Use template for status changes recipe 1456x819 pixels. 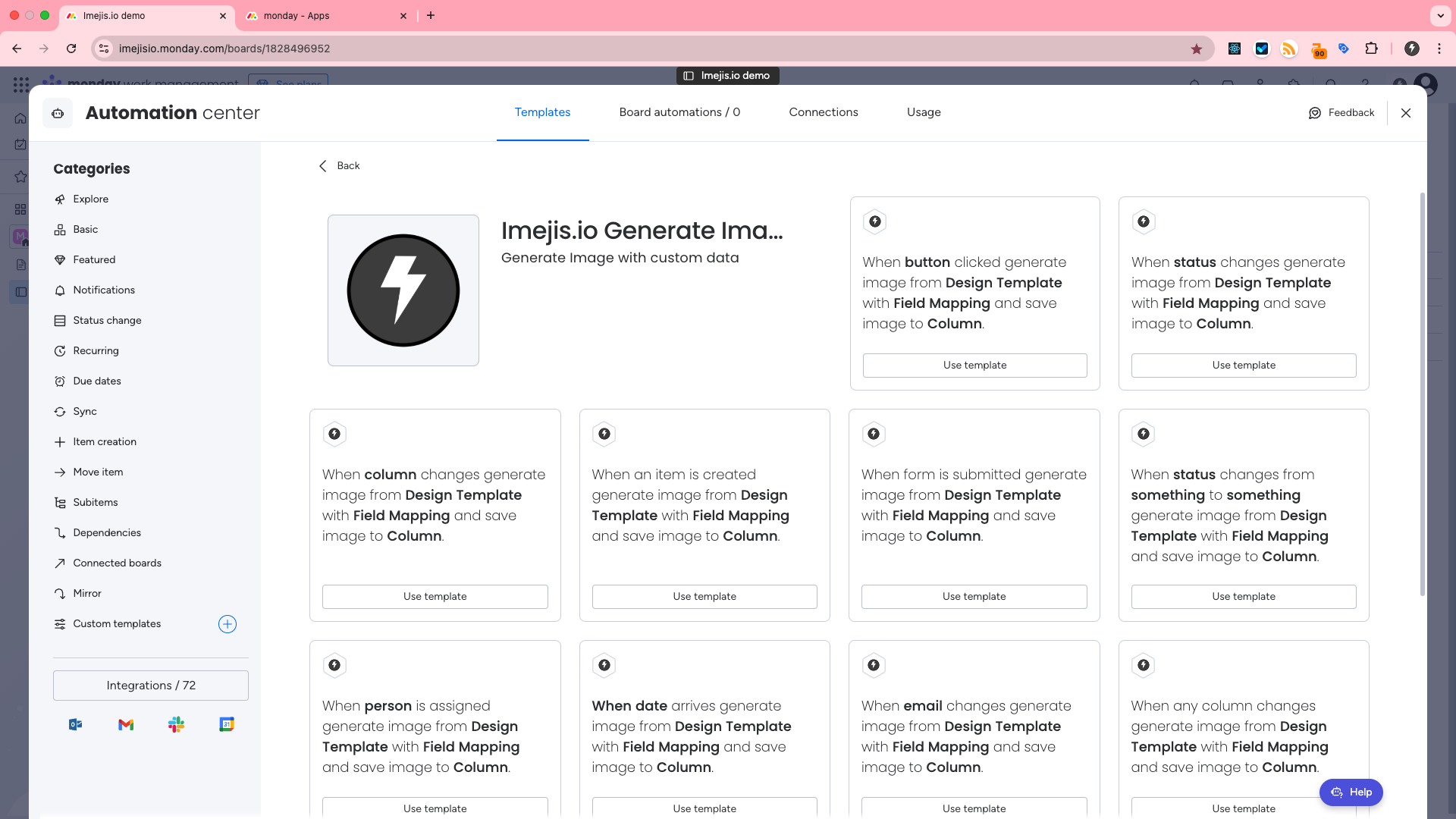tap(1244, 366)
